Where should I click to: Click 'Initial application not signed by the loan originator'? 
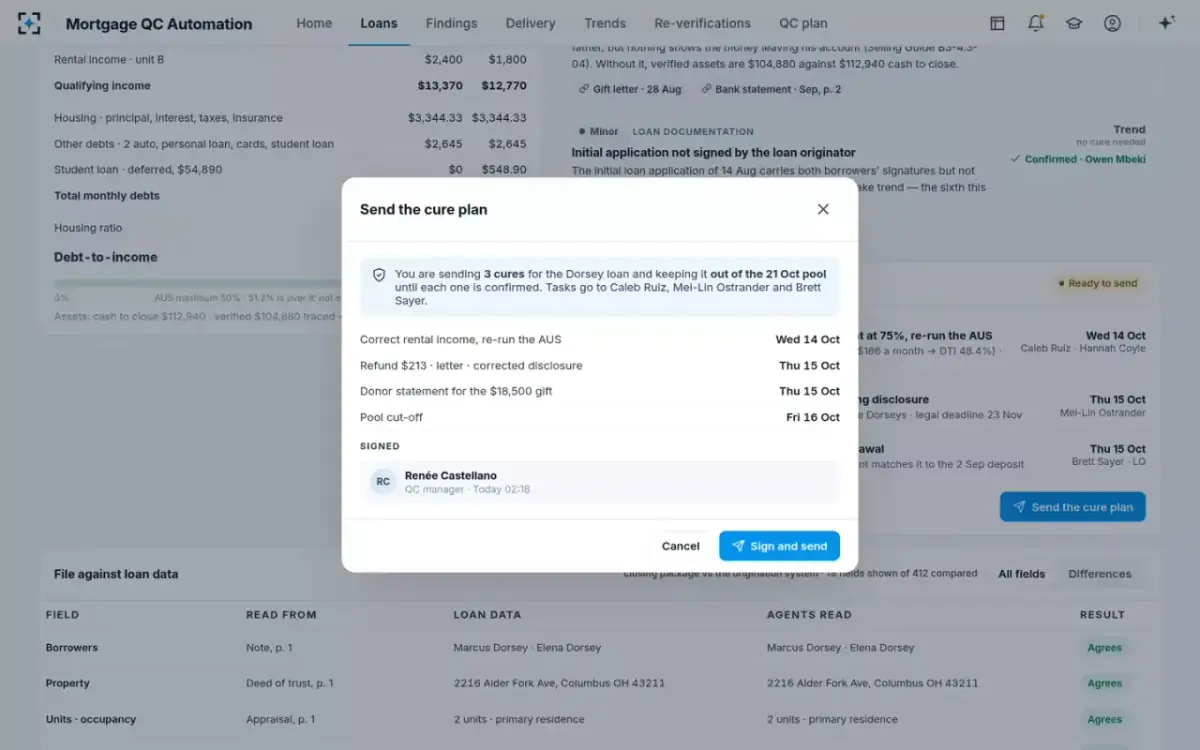click(x=713, y=153)
